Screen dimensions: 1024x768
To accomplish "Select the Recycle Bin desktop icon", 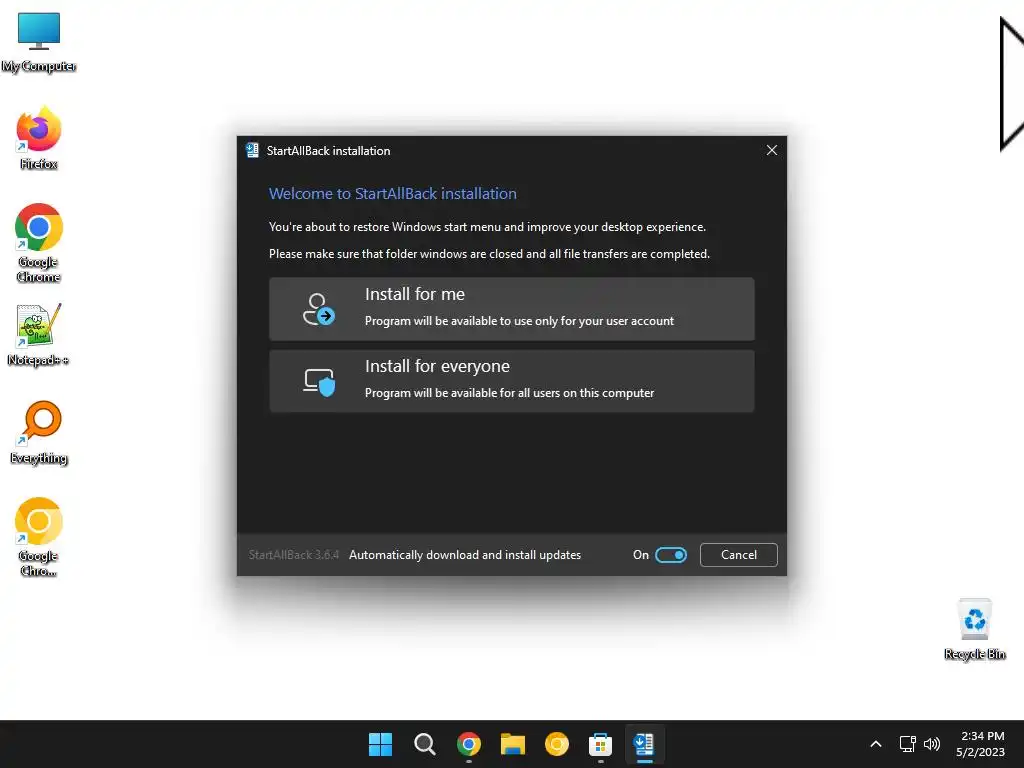I will click(x=974, y=629).
